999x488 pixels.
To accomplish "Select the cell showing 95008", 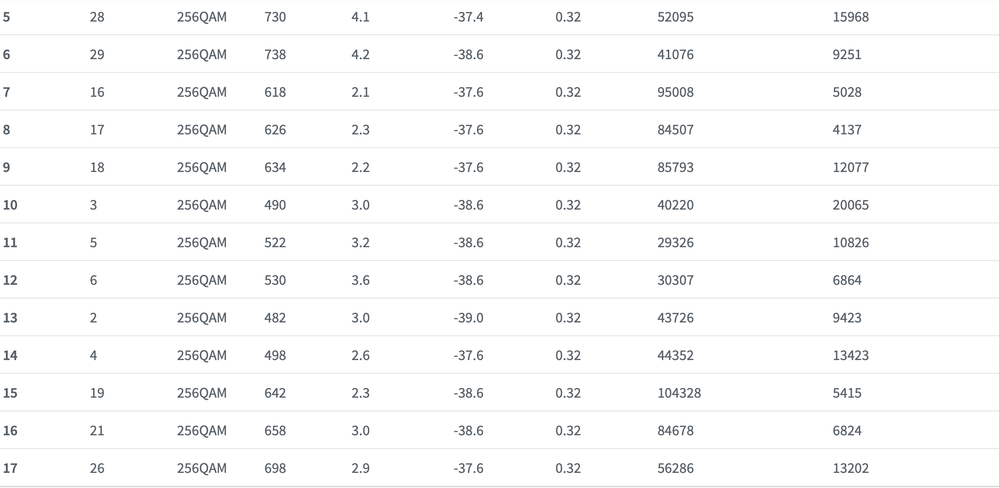I will pyautogui.click(x=674, y=92).
